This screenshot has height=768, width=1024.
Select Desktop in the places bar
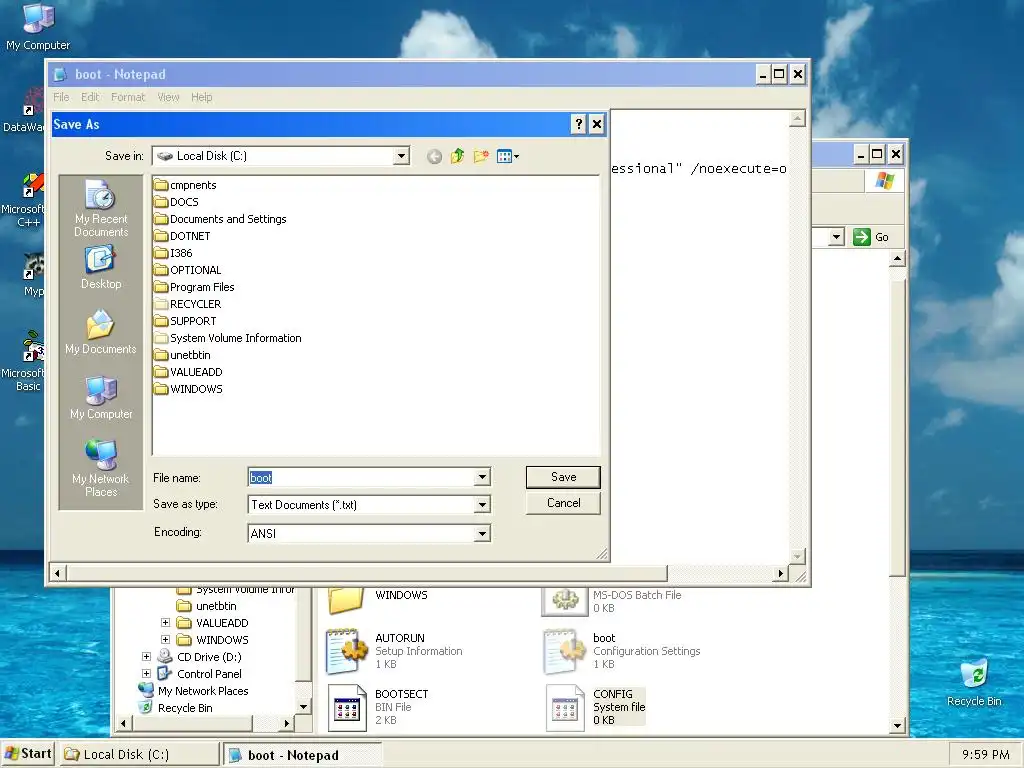point(101,268)
